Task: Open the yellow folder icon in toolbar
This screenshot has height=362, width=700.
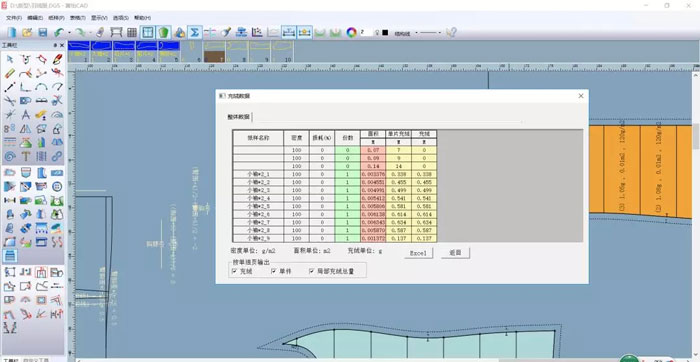Action: coord(27,32)
